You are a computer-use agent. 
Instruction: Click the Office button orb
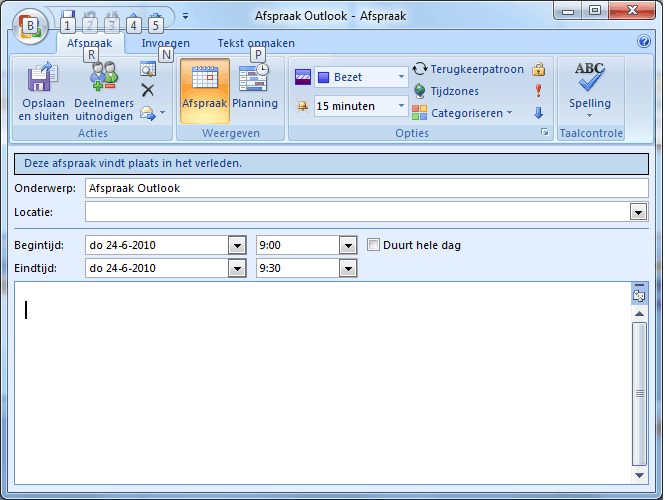[x=30, y=27]
